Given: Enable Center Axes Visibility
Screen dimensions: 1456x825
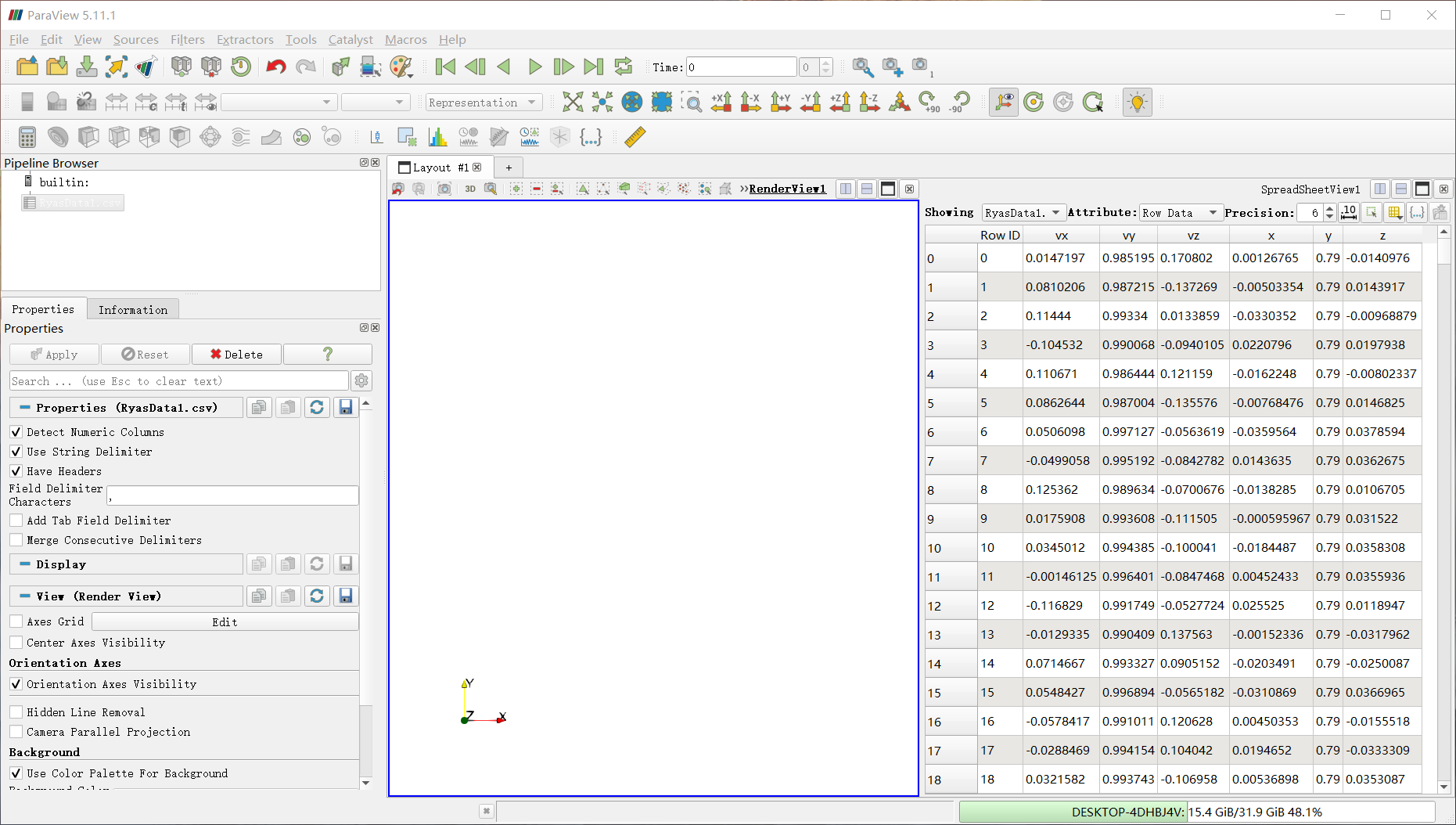Looking at the screenshot, I should [x=16, y=643].
